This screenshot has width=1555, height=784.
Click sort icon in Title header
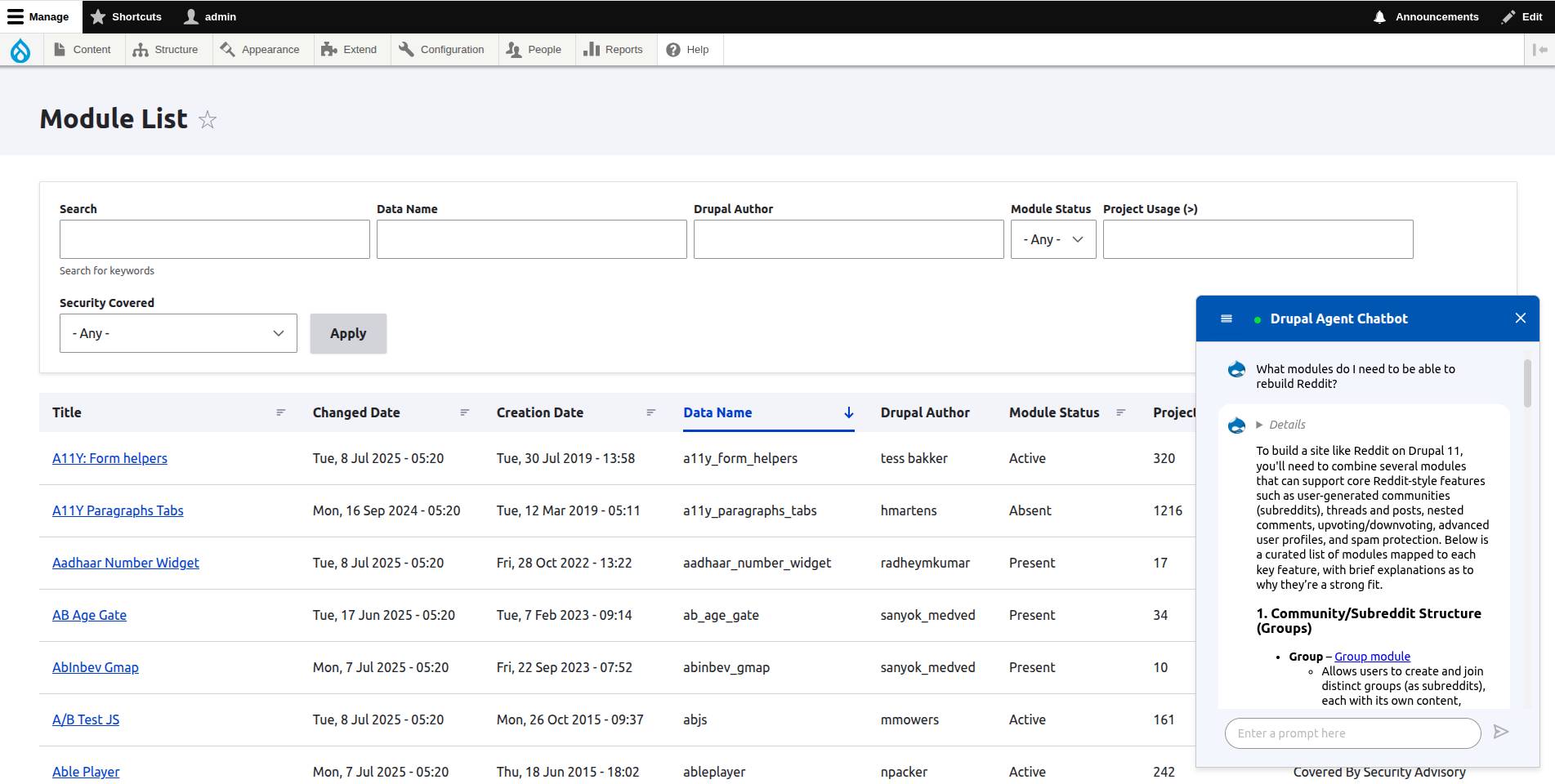280,412
